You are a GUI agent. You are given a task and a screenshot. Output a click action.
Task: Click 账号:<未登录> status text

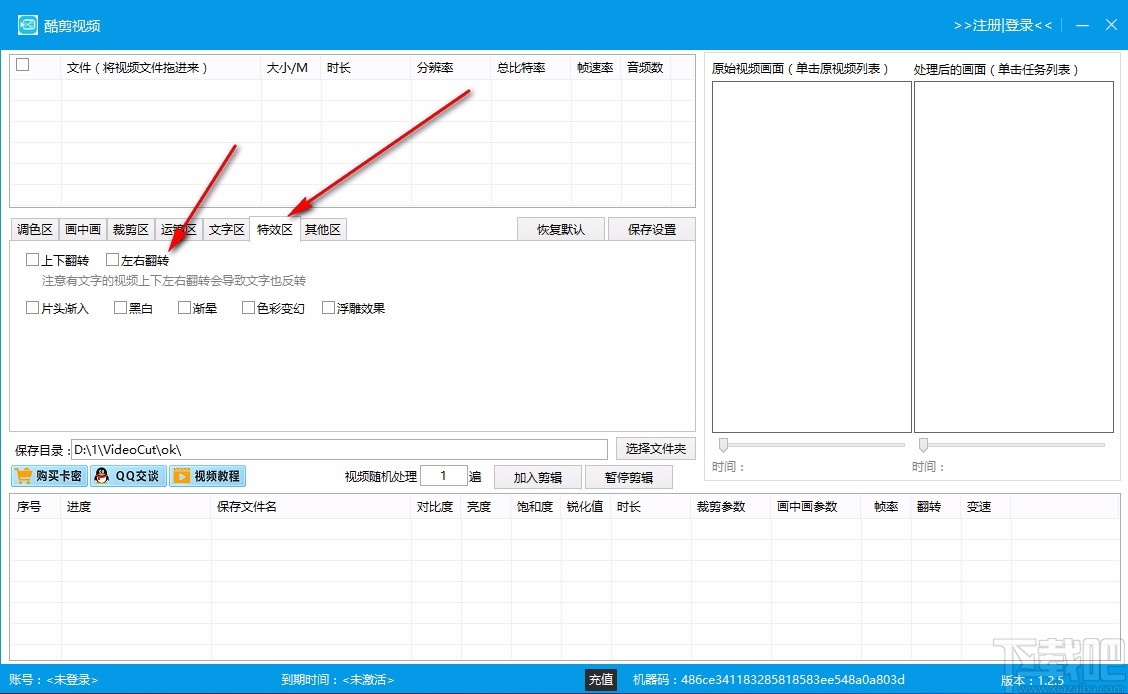click(x=53, y=680)
